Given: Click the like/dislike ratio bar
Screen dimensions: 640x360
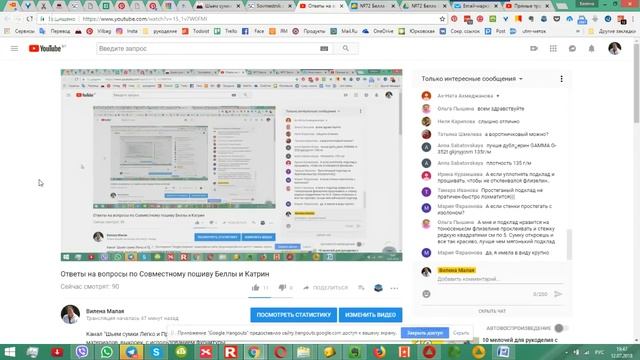Looking at the screenshot, I should point(270,297).
